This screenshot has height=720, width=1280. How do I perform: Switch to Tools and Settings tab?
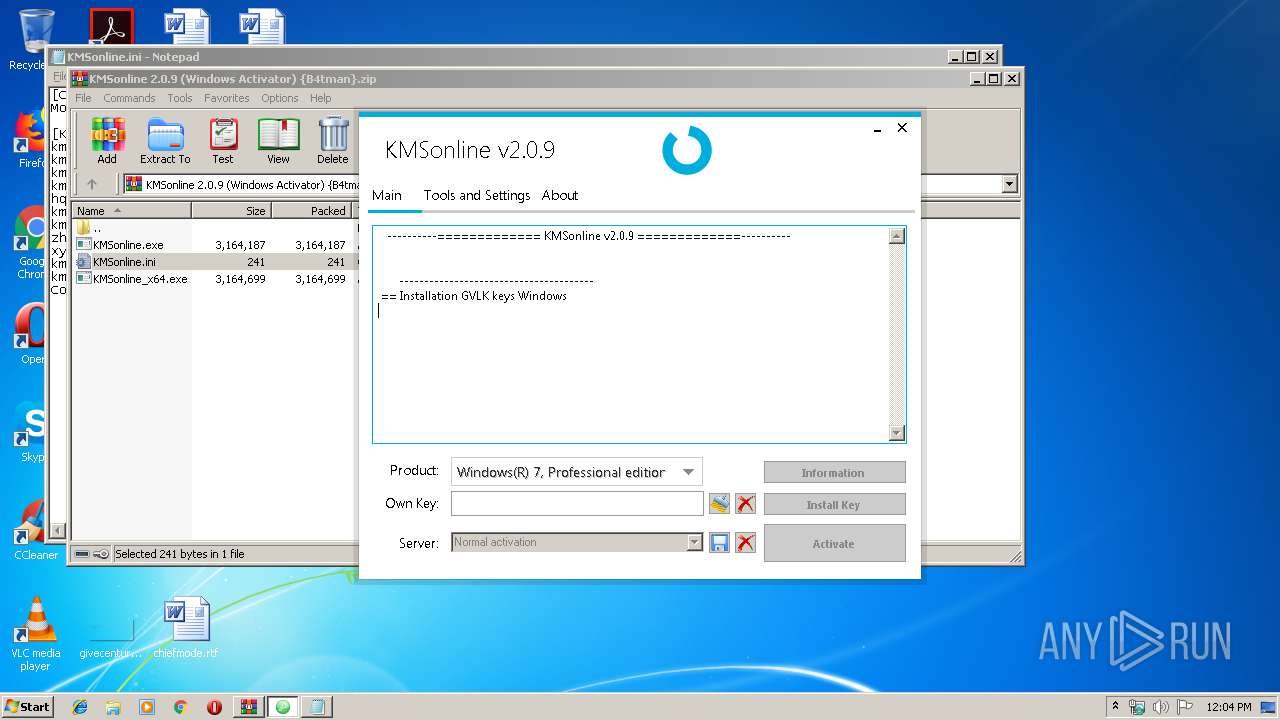(x=477, y=195)
